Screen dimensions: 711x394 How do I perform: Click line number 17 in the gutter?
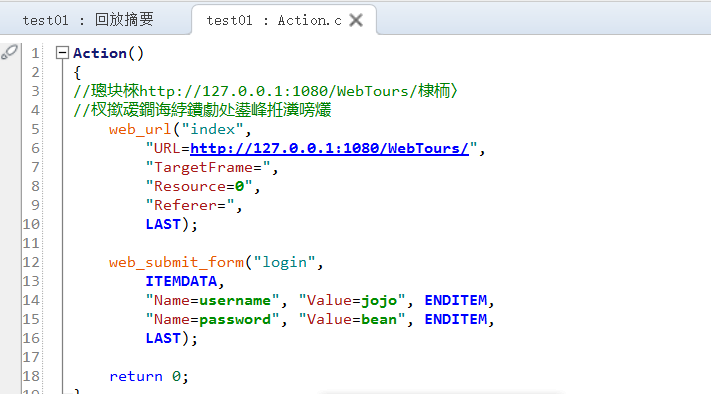coord(31,357)
